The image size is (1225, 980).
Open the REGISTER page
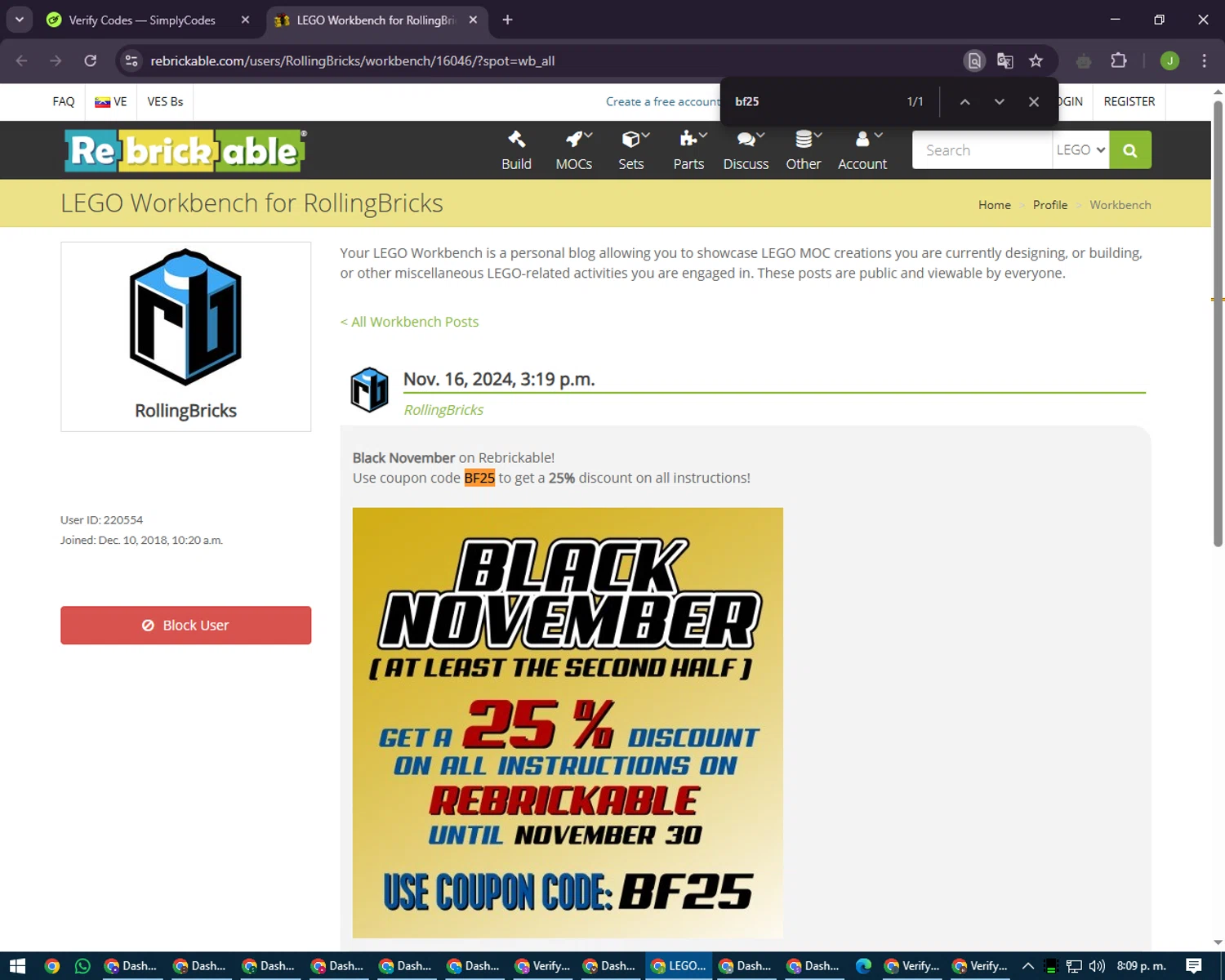[1129, 101]
